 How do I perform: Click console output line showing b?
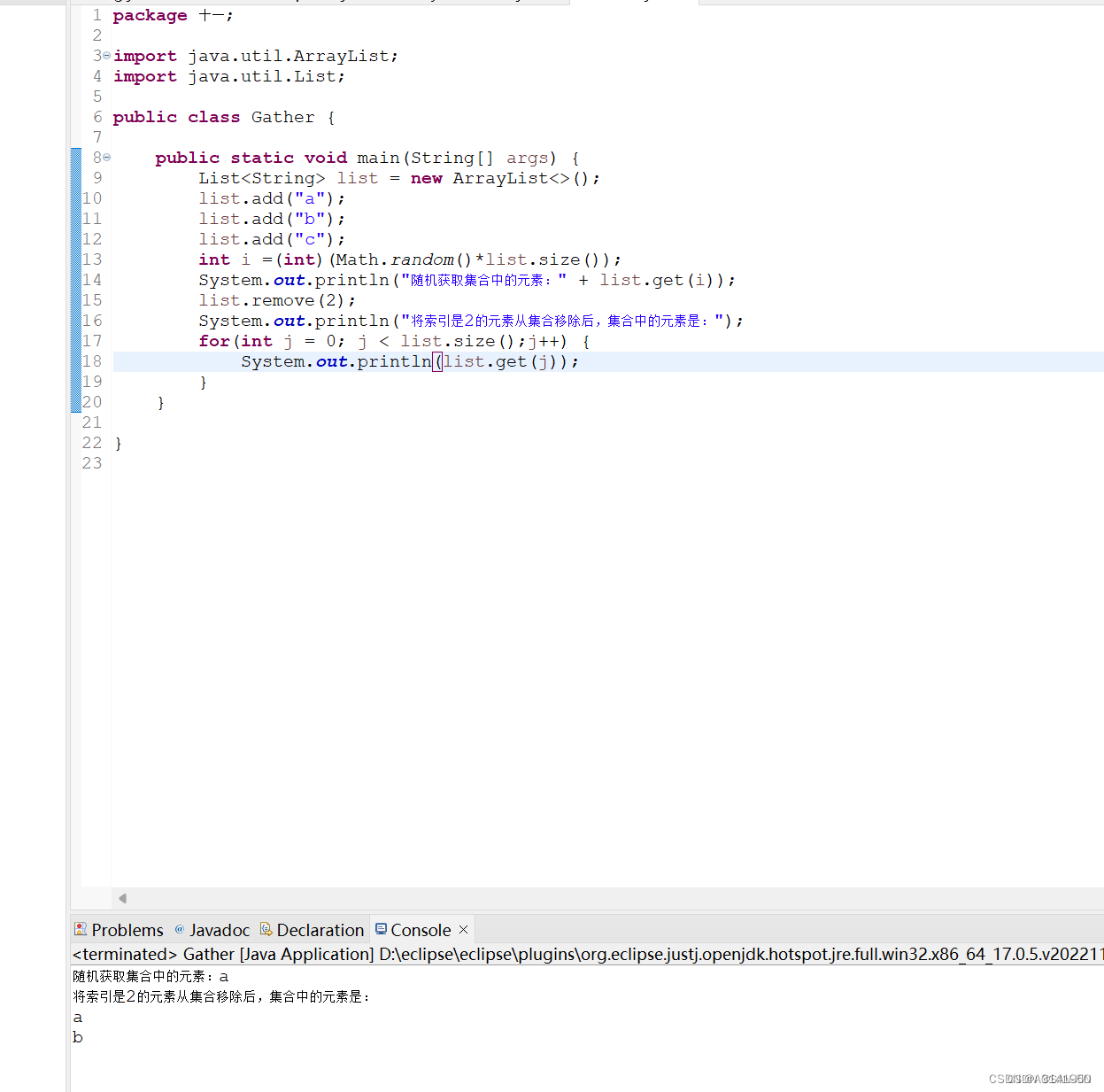pyautogui.click(x=78, y=1037)
